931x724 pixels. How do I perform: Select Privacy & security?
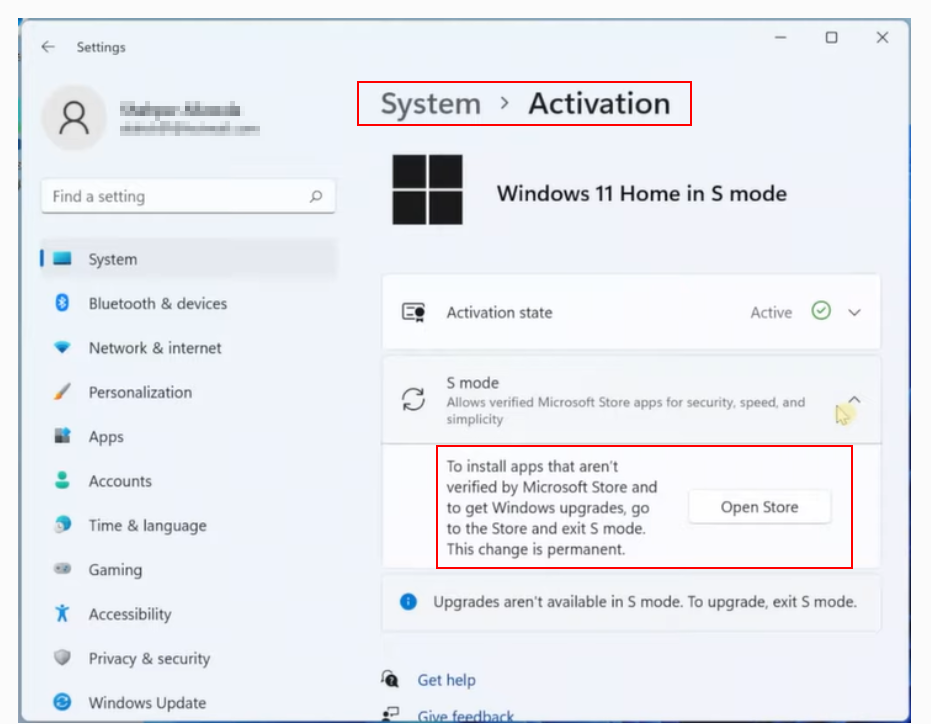point(189,657)
